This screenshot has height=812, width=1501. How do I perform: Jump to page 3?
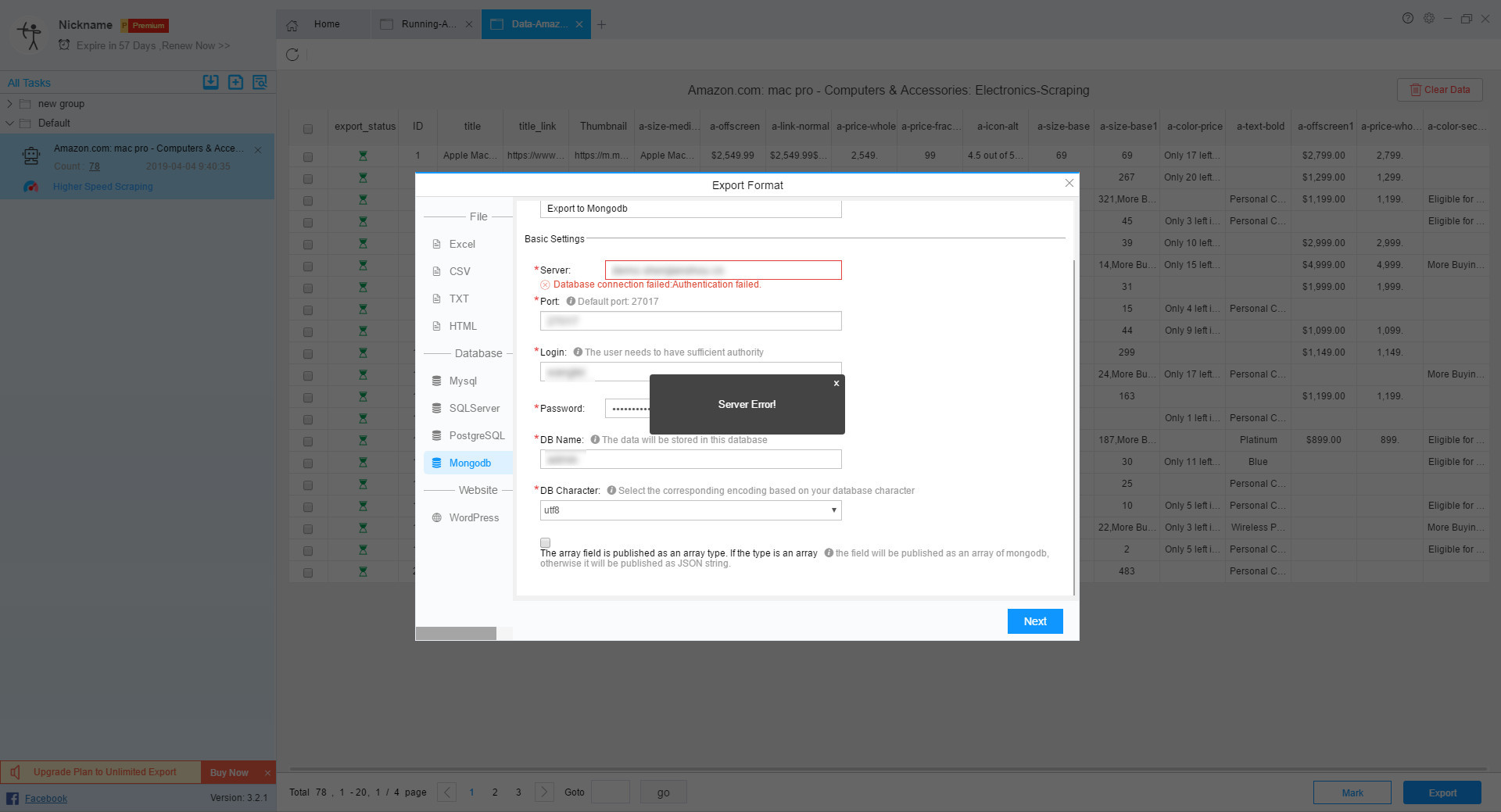click(x=518, y=792)
